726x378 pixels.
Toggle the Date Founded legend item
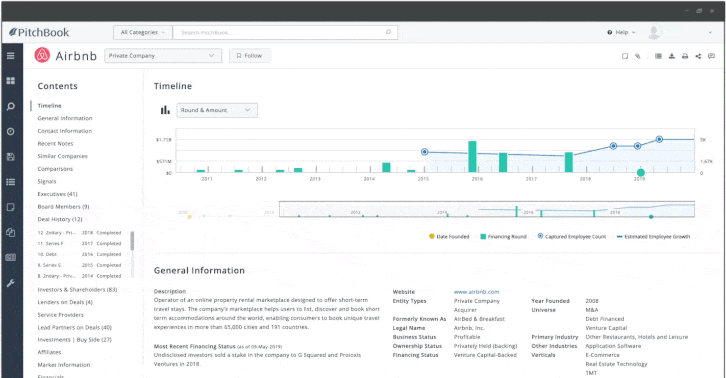pos(449,236)
